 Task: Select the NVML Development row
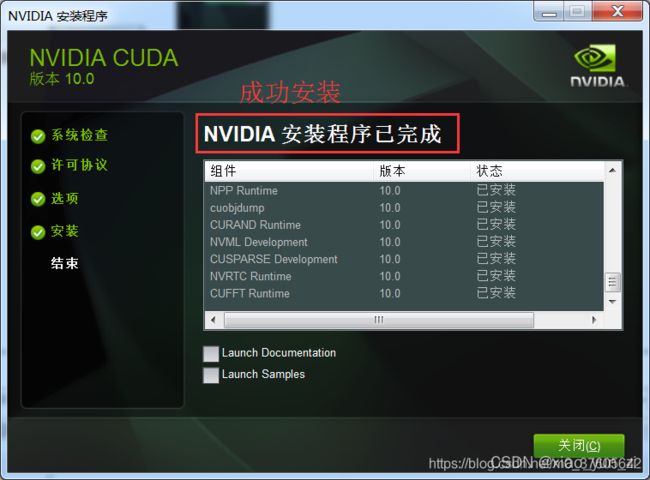(x=404, y=242)
